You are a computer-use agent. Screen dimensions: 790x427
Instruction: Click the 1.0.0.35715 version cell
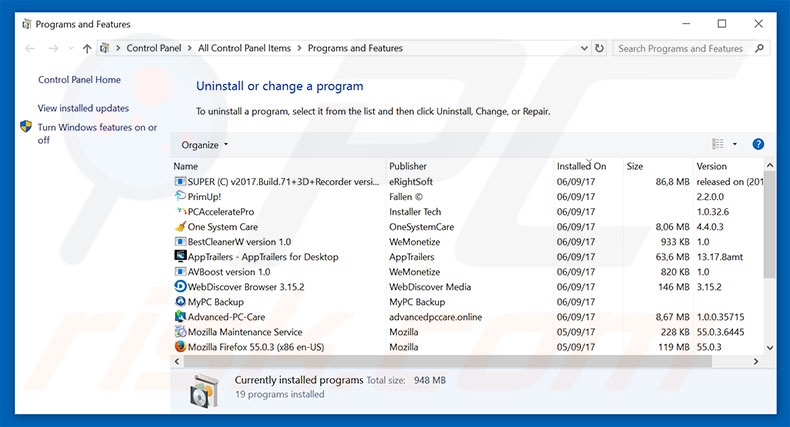(720, 317)
